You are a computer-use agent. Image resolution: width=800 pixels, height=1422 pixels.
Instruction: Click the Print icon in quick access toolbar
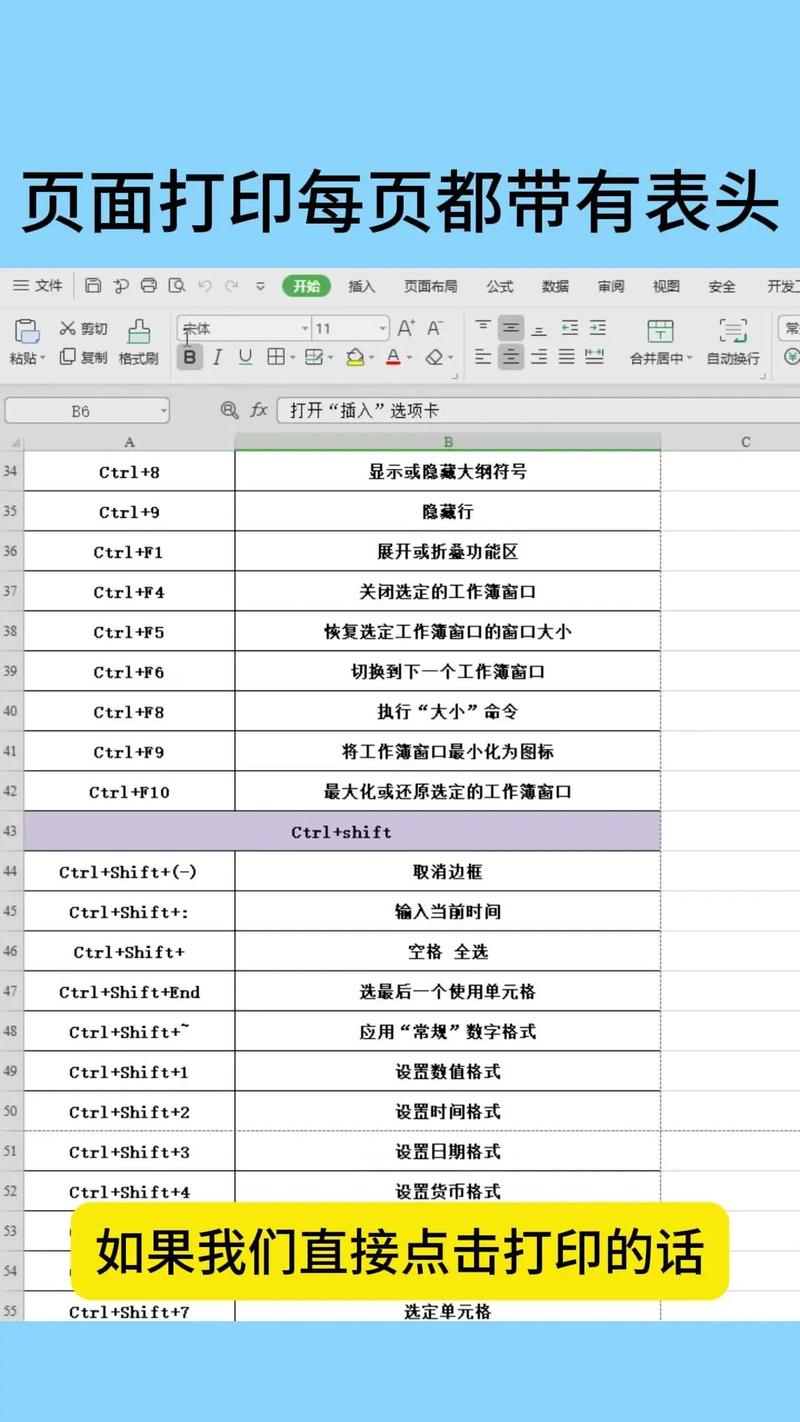pyautogui.click(x=149, y=285)
